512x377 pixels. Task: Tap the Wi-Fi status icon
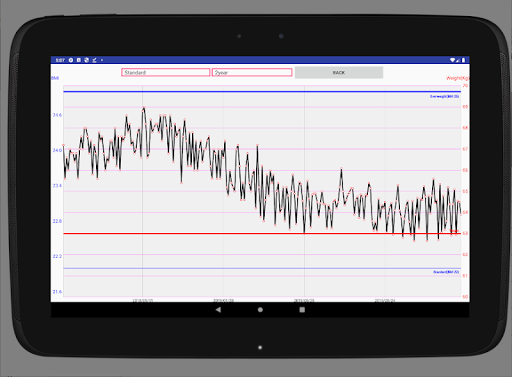click(x=452, y=60)
